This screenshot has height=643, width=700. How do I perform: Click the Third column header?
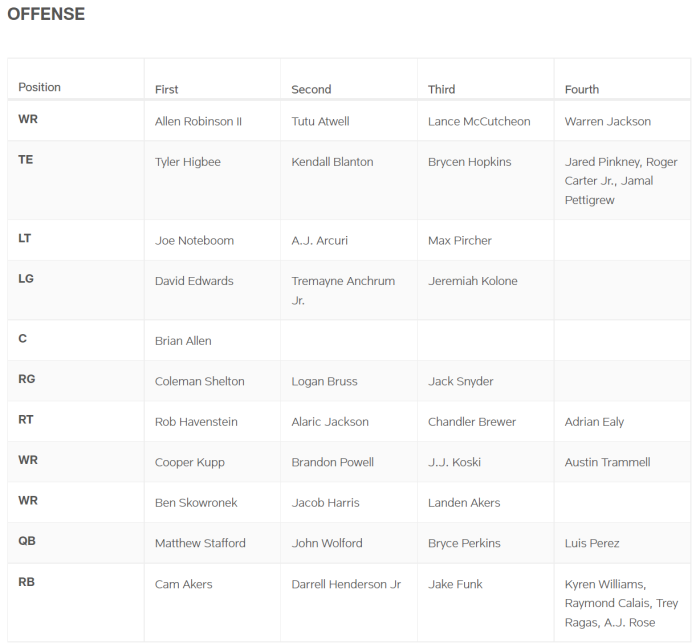(441, 90)
